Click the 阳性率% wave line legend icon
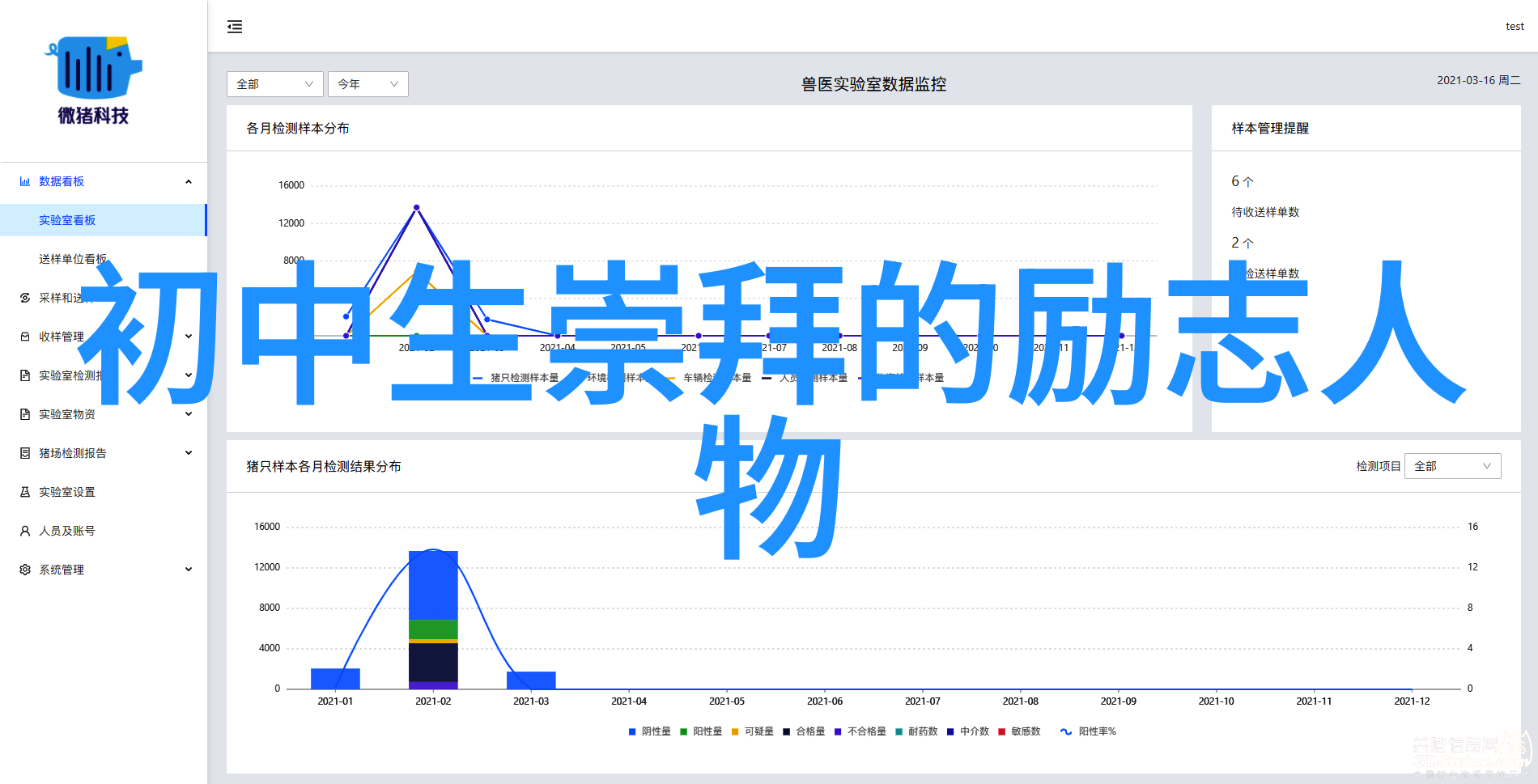The height and width of the screenshot is (784, 1538). pos(1066,731)
